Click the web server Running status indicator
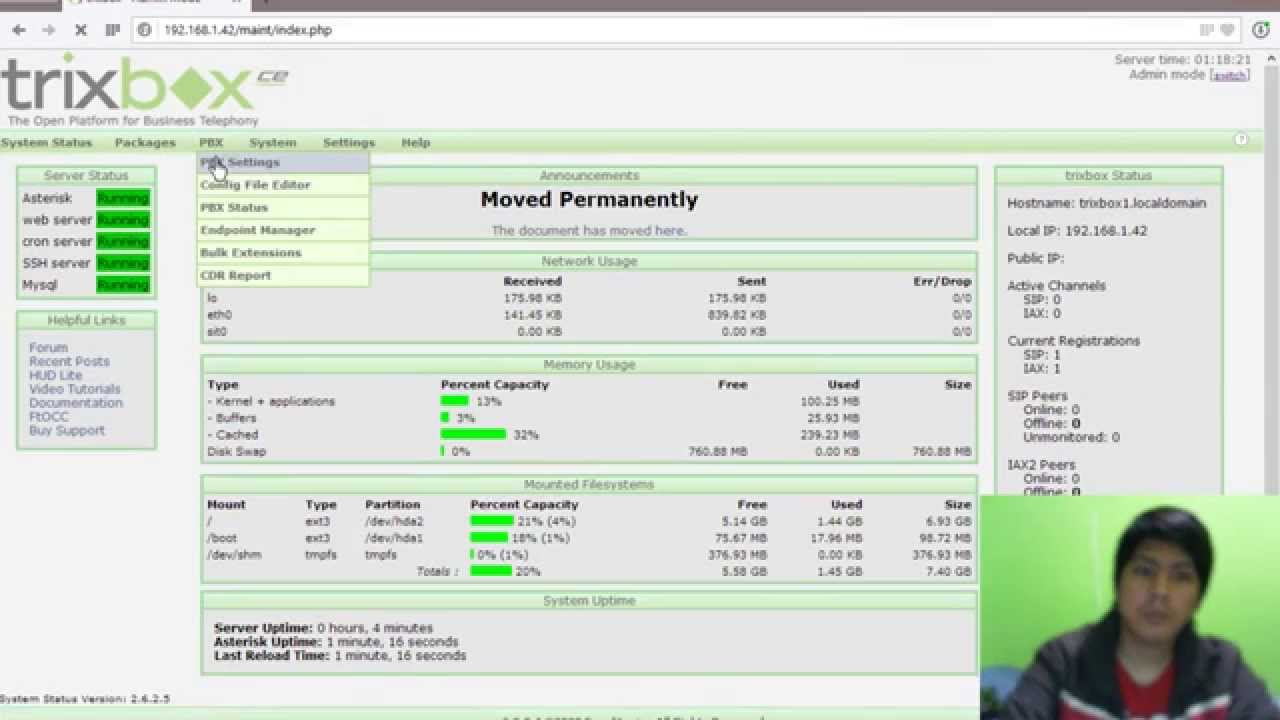Image resolution: width=1280 pixels, height=720 pixels. click(x=123, y=220)
